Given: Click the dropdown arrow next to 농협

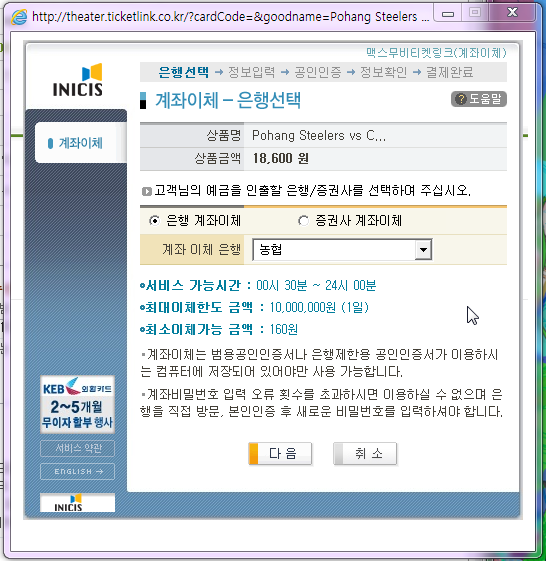Looking at the screenshot, I should pos(423,249).
